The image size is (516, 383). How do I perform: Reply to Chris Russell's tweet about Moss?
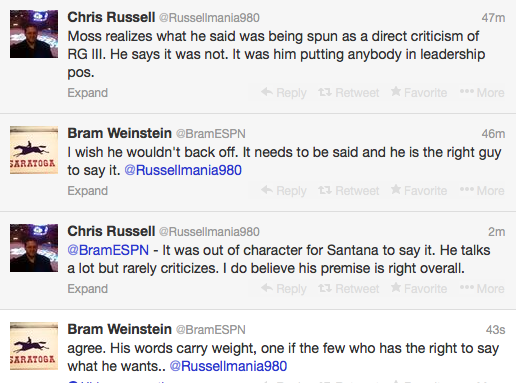pyautogui.click(x=284, y=92)
